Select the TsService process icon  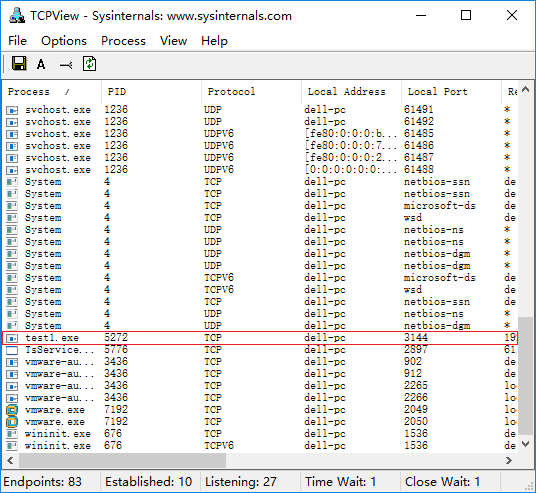(12, 350)
